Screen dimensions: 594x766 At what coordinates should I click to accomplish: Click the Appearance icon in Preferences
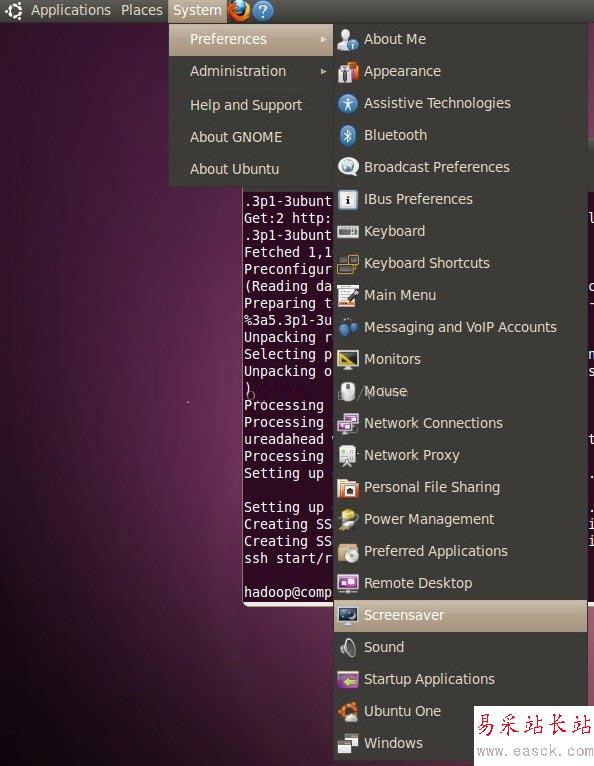pos(348,72)
